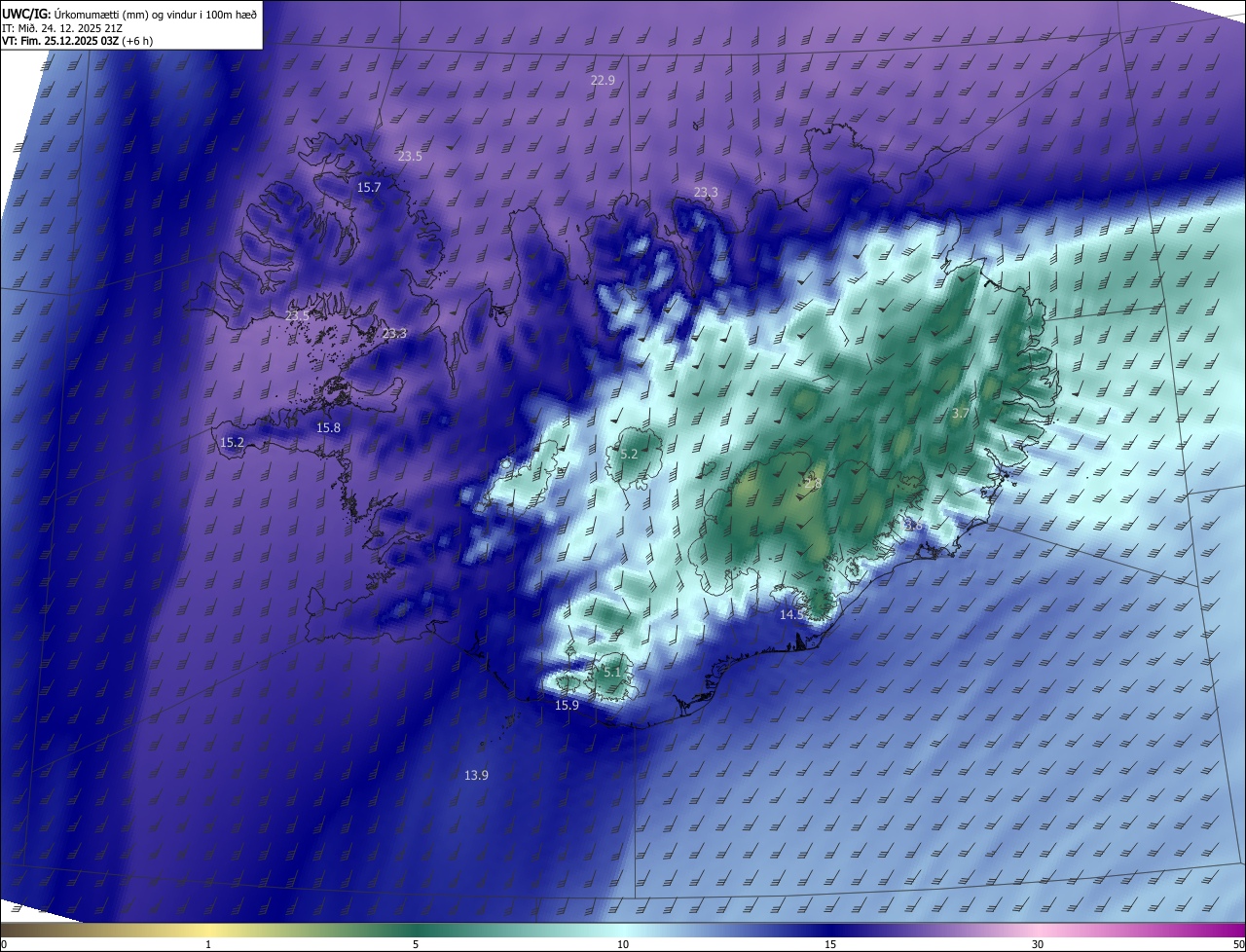This screenshot has width=1246, height=952.
Task: Click the UWC/IG map title line
Action: point(129,13)
